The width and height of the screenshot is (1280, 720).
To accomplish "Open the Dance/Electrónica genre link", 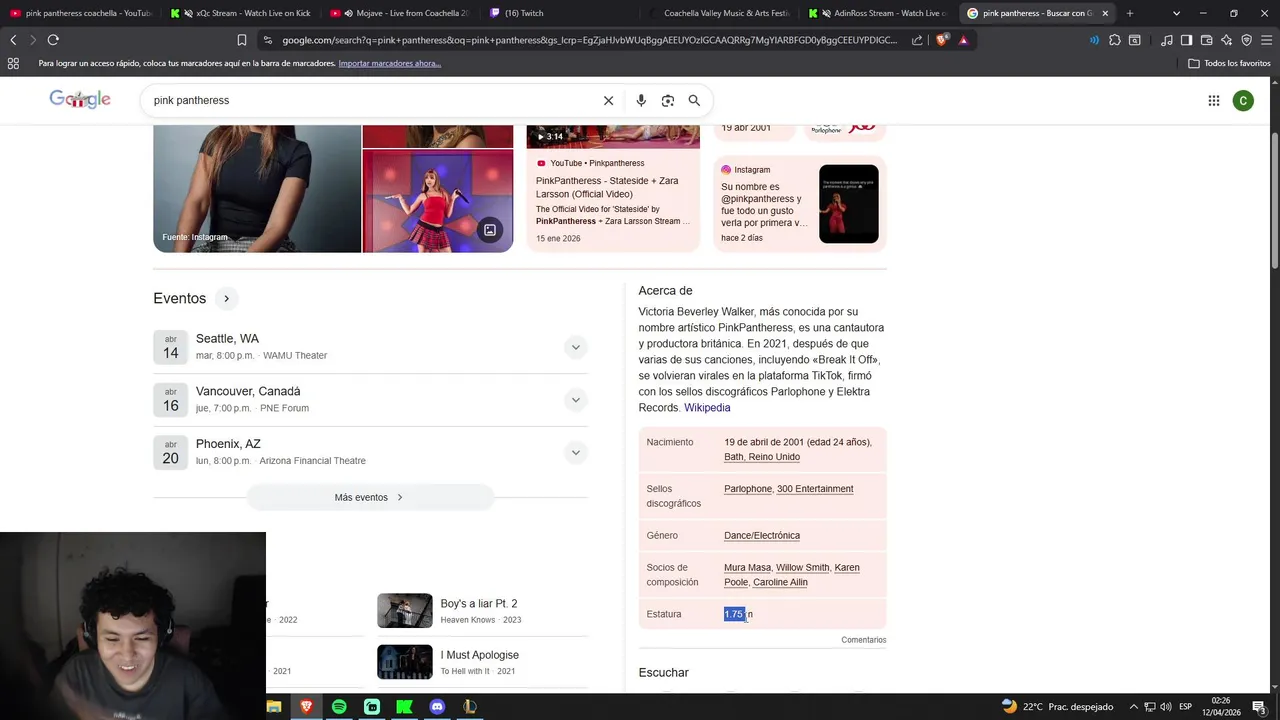I will click(x=762, y=536).
